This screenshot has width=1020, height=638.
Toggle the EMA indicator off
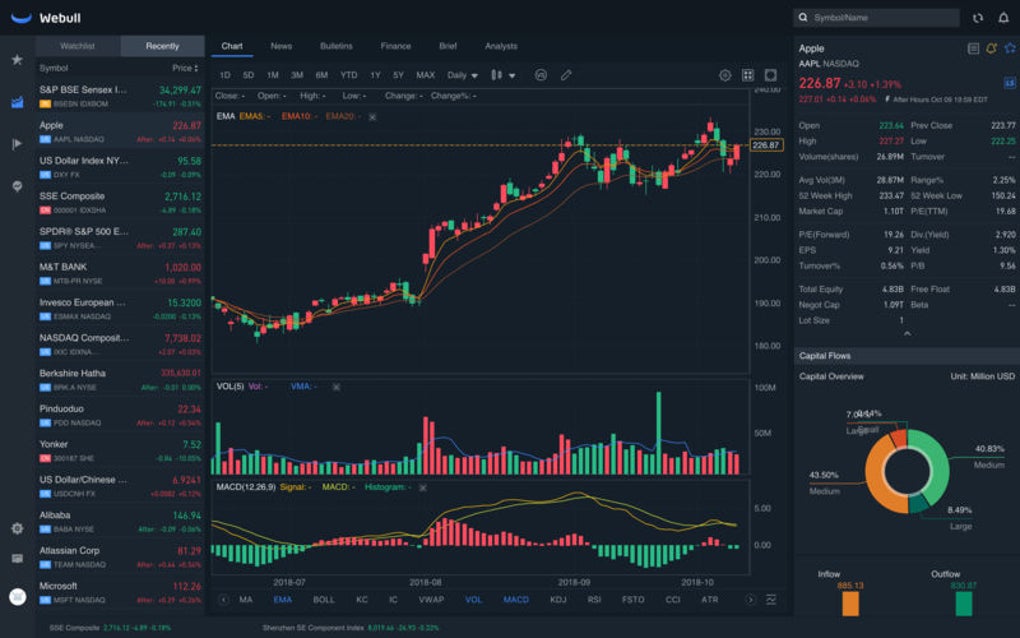tap(282, 600)
